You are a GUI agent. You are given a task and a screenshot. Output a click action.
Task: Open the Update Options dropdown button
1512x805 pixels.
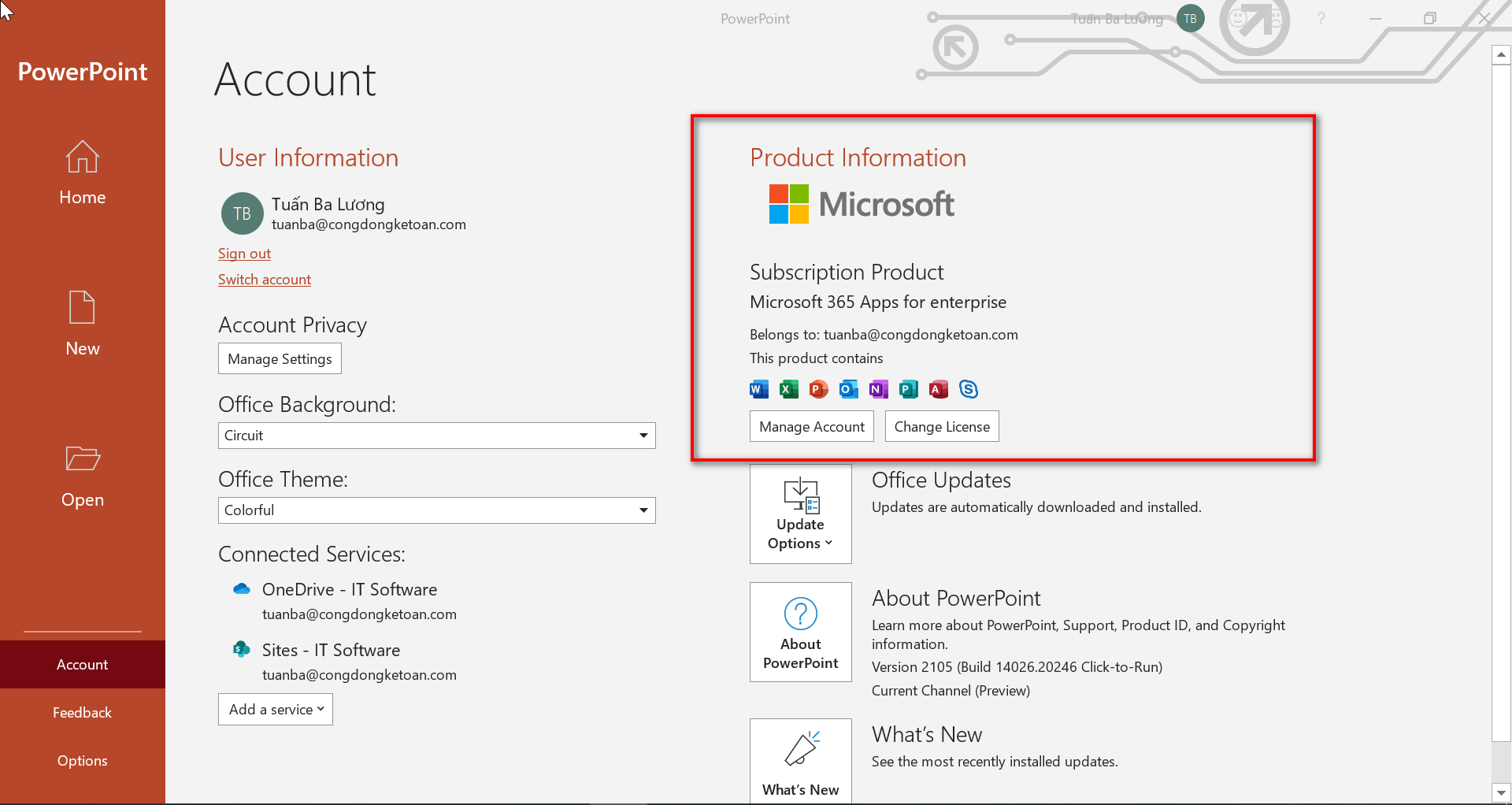(x=801, y=514)
